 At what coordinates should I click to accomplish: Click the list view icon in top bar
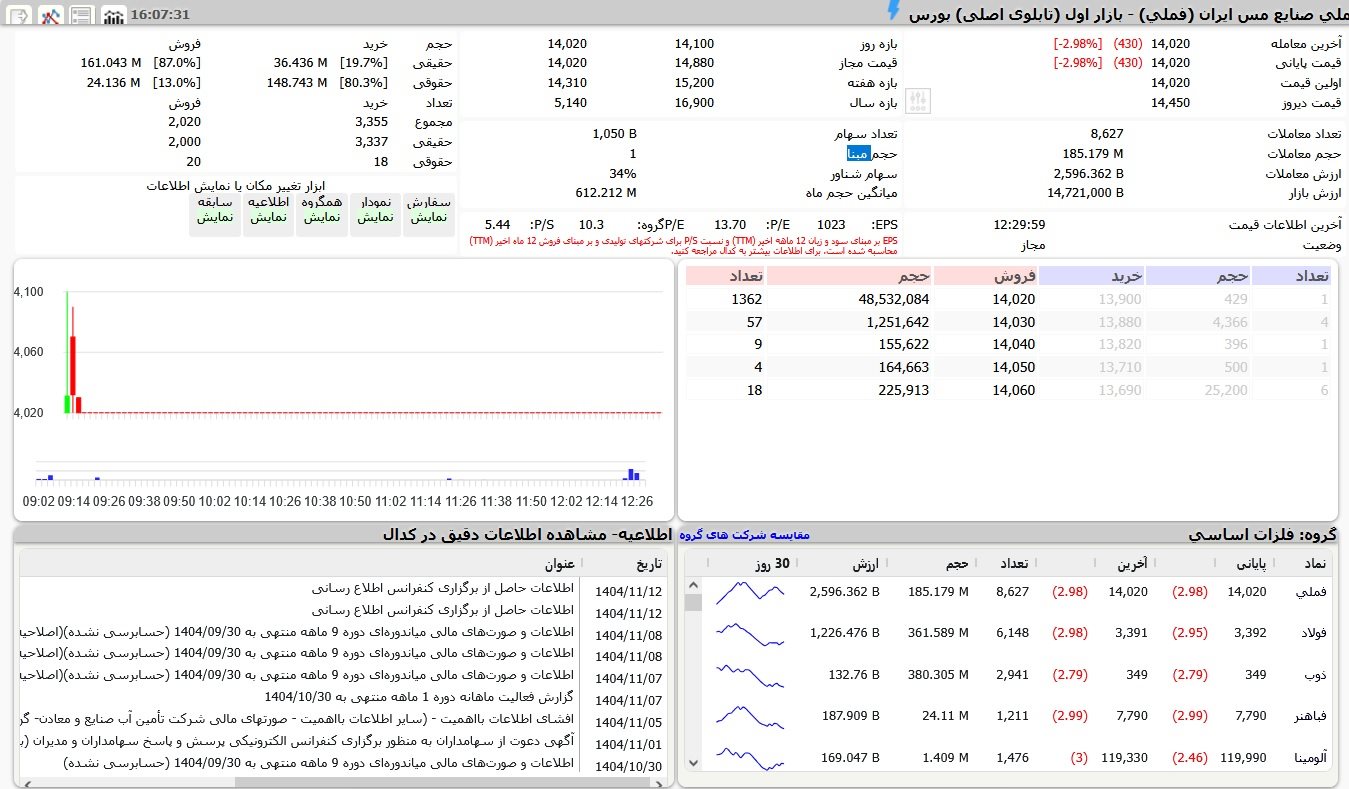82,14
